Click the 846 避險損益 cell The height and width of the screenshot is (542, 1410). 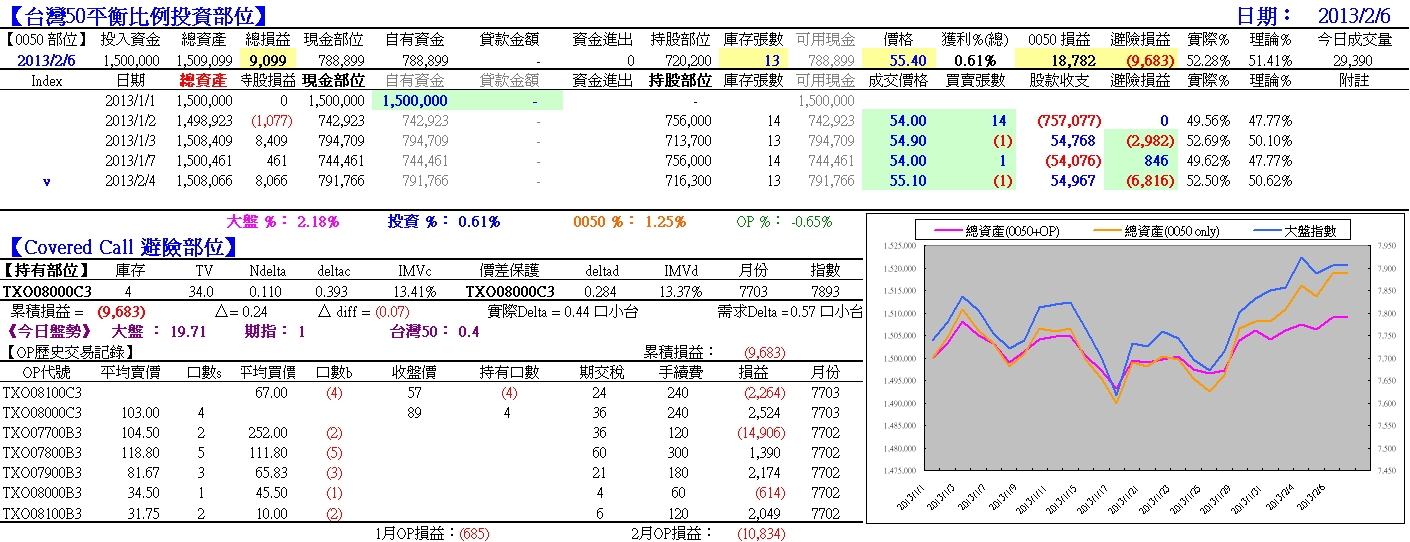(1154, 161)
